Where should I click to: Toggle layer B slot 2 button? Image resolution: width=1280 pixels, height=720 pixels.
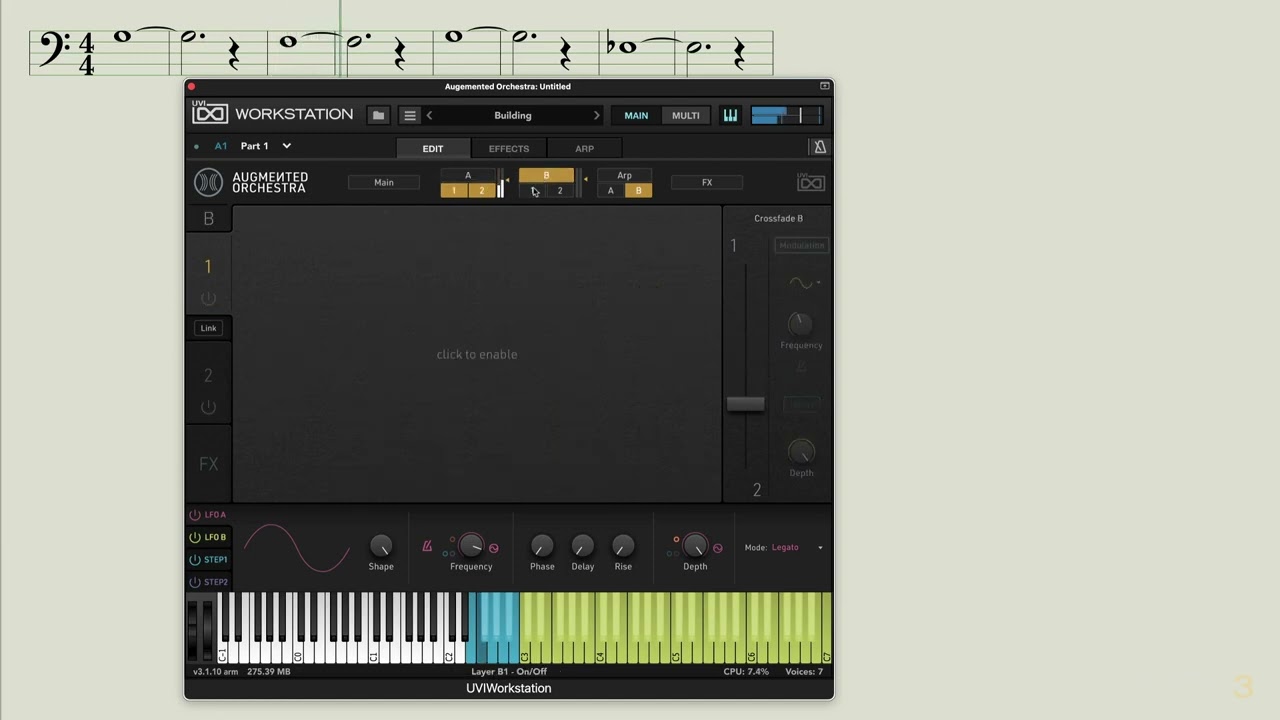point(560,190)
